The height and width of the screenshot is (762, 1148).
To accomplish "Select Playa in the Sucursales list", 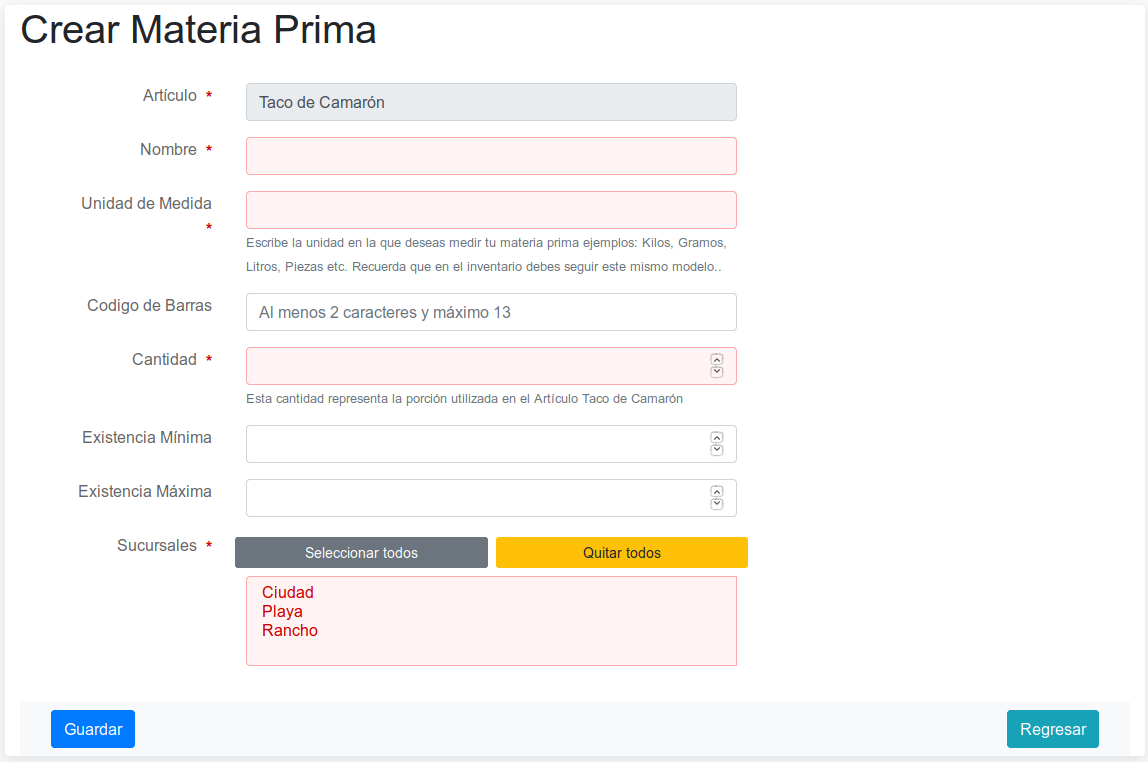I will pyautogui.click(x=283, y=612).
